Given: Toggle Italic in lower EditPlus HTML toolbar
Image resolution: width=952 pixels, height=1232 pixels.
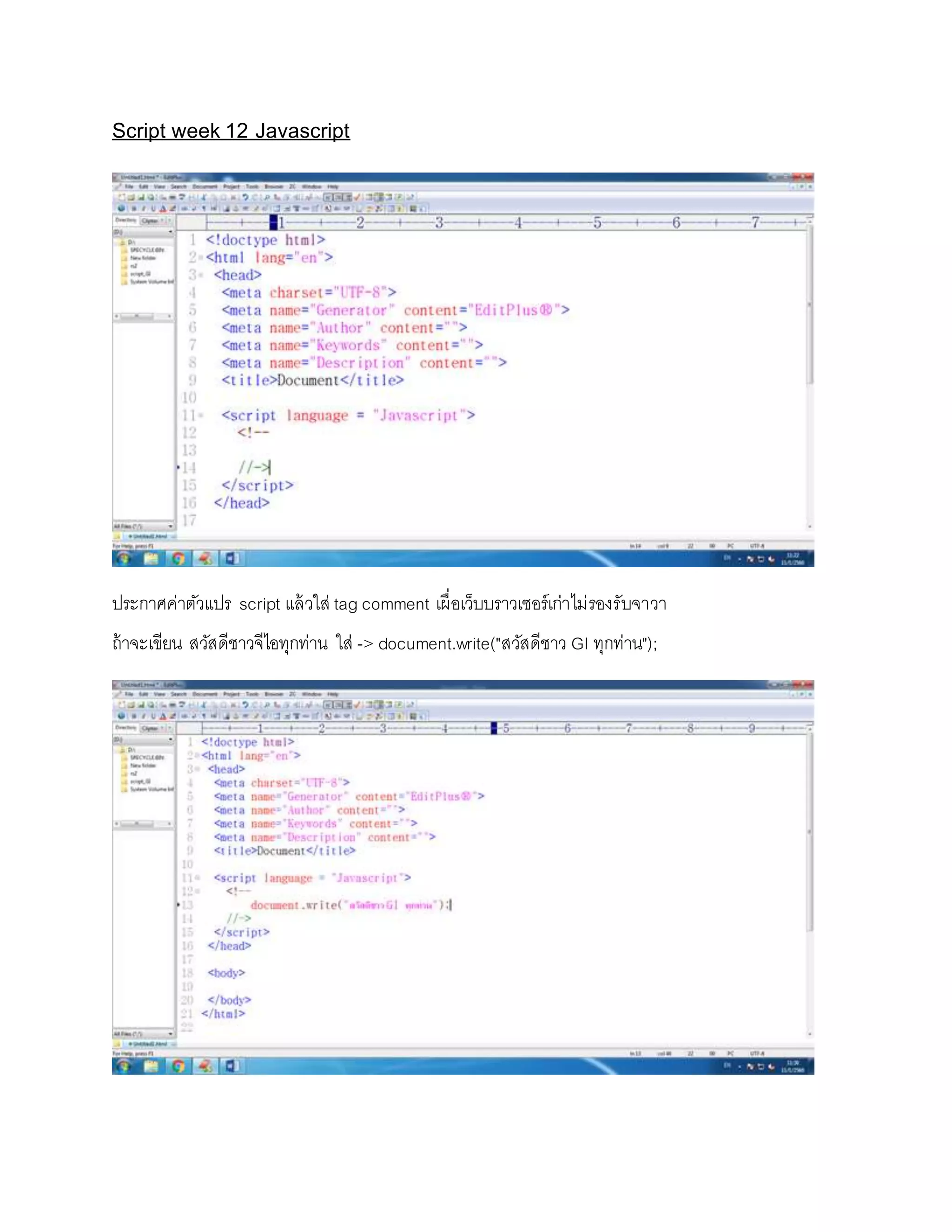Looking at the screenshot, I should 144,716.
